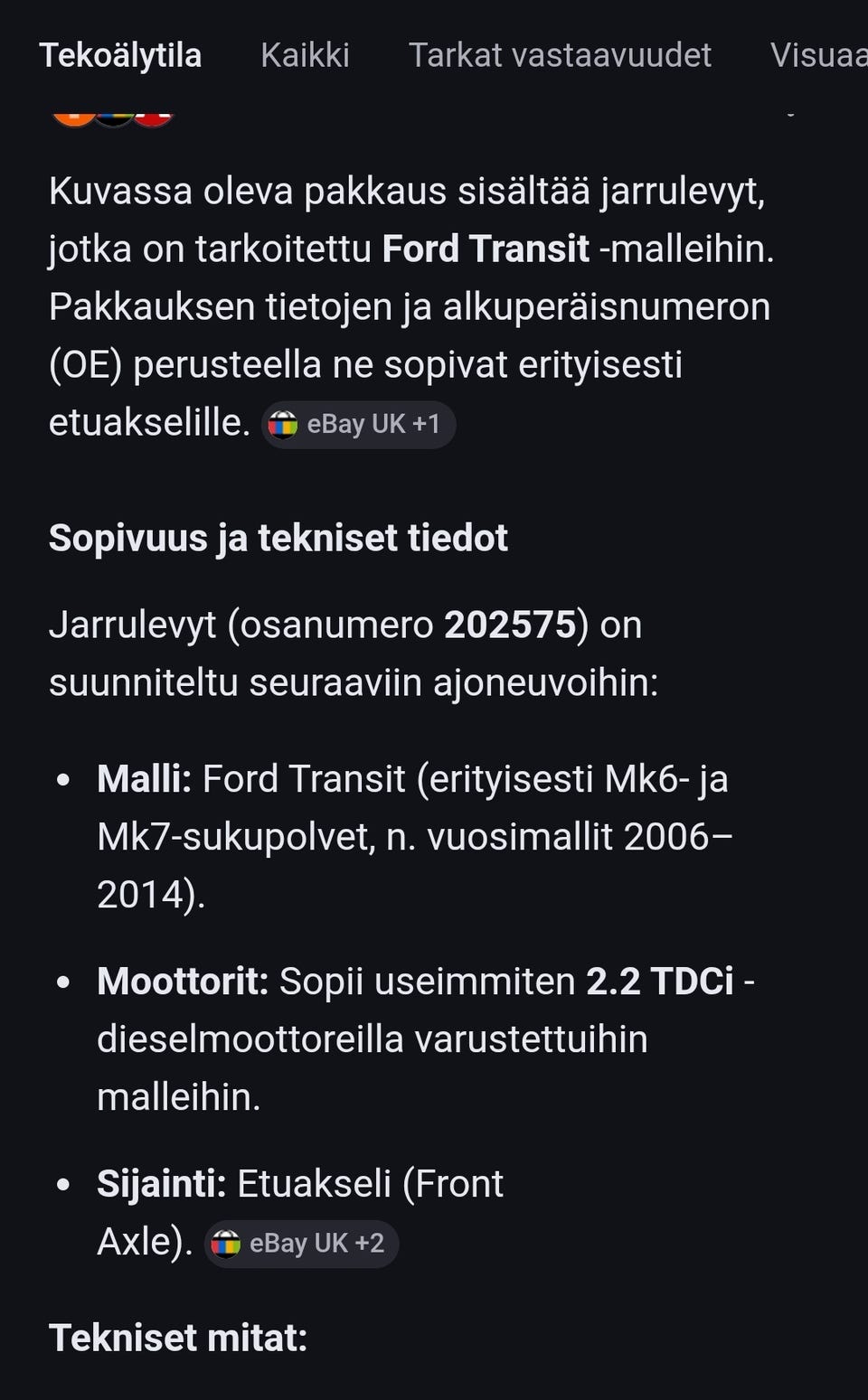The width and height of the screenshot is (868, 1400).
Task: Switch to the Kaikki tab
Action: tap(305, 56)
